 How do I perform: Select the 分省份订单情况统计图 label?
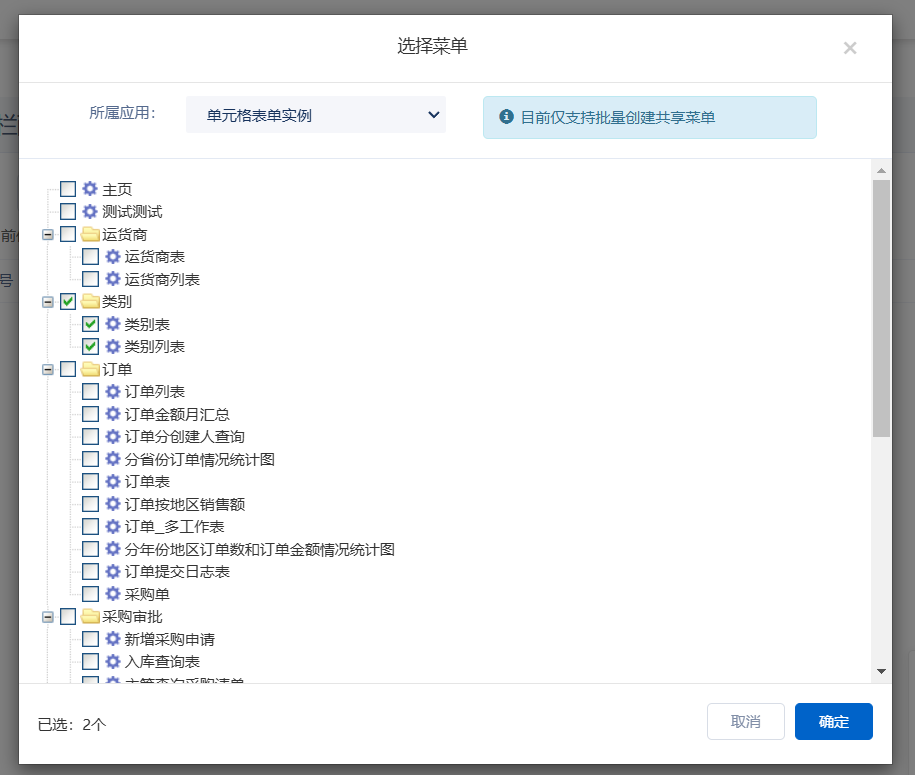(x=200, y=459)
